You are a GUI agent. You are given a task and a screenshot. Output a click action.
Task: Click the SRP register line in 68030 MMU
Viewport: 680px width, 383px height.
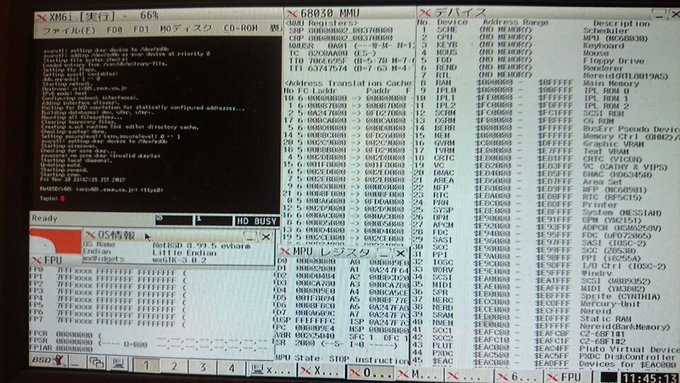tap(341, 31)
